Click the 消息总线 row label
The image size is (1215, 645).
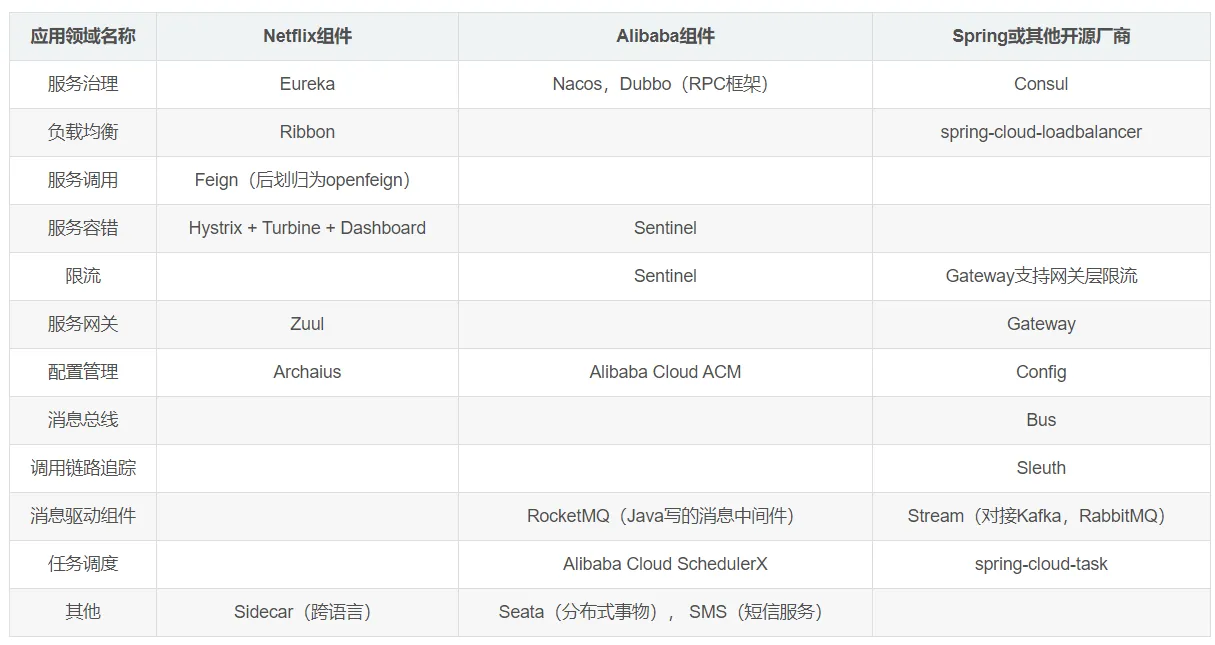[x=83, y=420]
